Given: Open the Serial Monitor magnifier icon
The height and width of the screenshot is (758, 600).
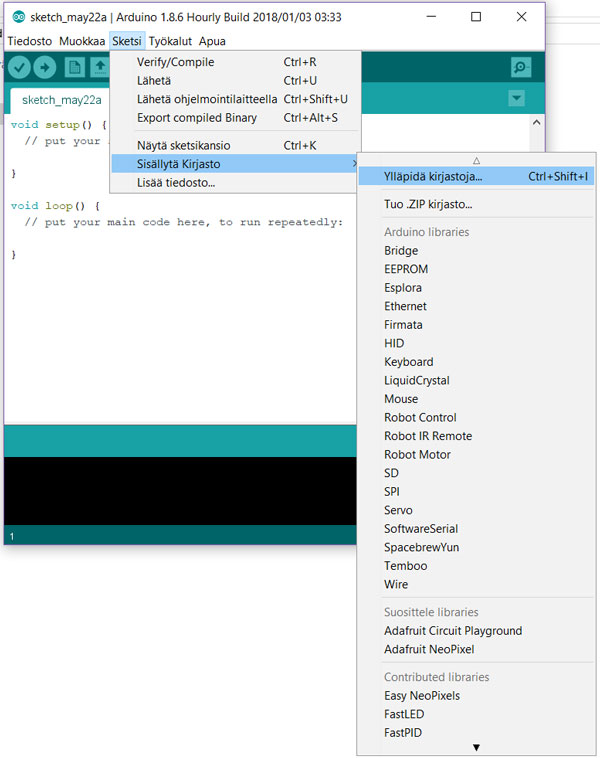Looking at the screenshot, I should tap(520, 67).
